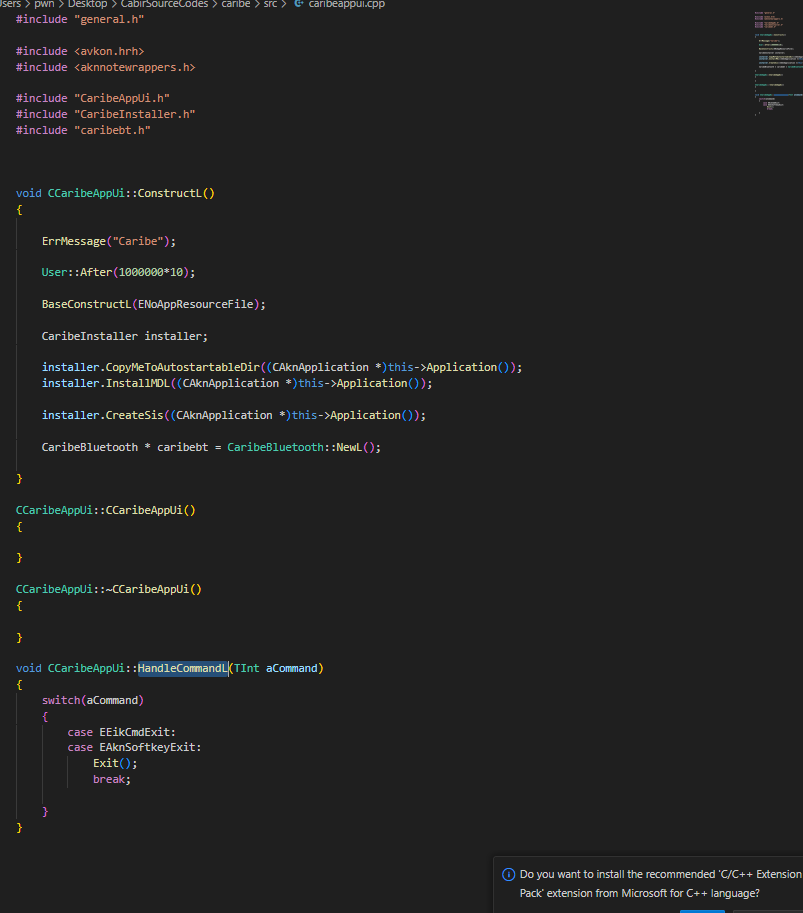
Task: Open the 'caribe' breadcrumb folder
Action: (236, 3)
